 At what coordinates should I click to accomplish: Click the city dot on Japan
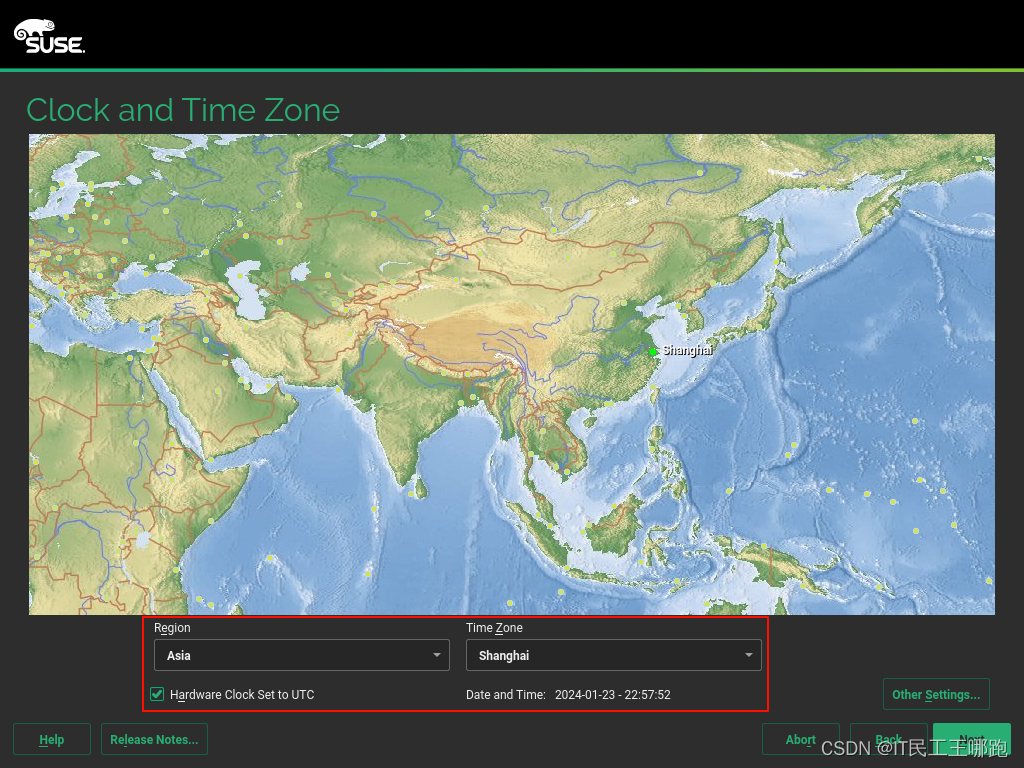coord(758,326)
